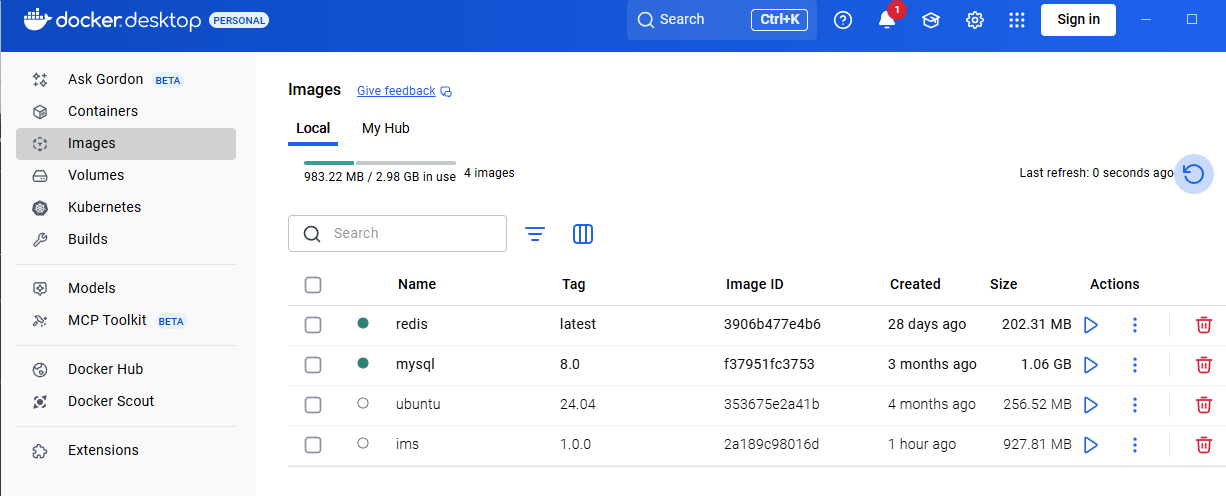Open Settings gear icon
This screenshot has width=1226, height=496.
(x=975, y=20)
